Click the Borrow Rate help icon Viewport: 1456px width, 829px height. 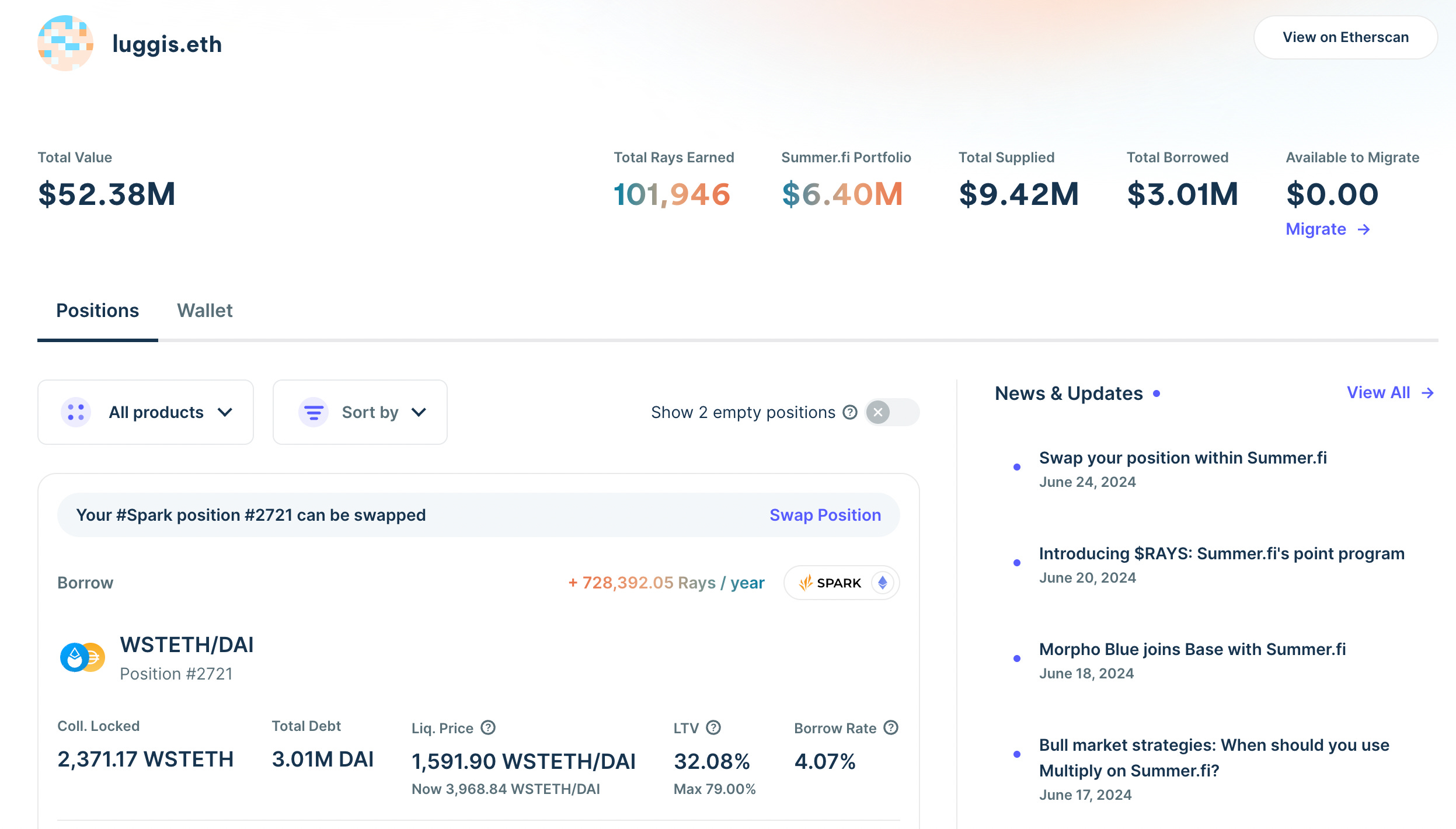coord(891,727)
